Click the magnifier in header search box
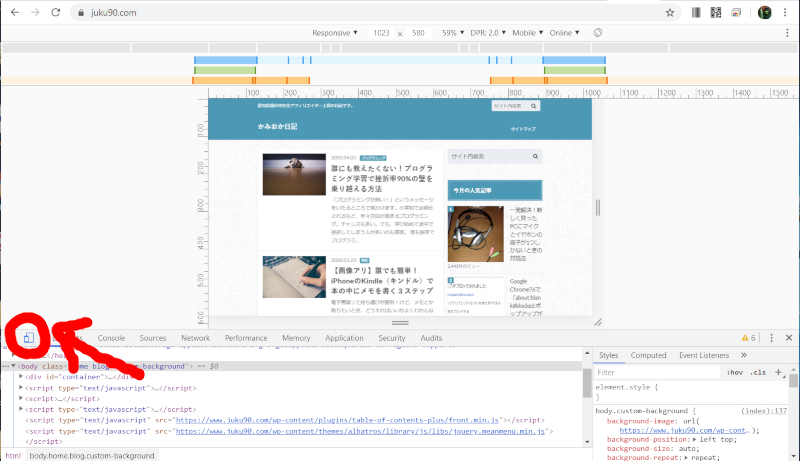The width and height of the screenshot is (800, 461). (533, 106)
